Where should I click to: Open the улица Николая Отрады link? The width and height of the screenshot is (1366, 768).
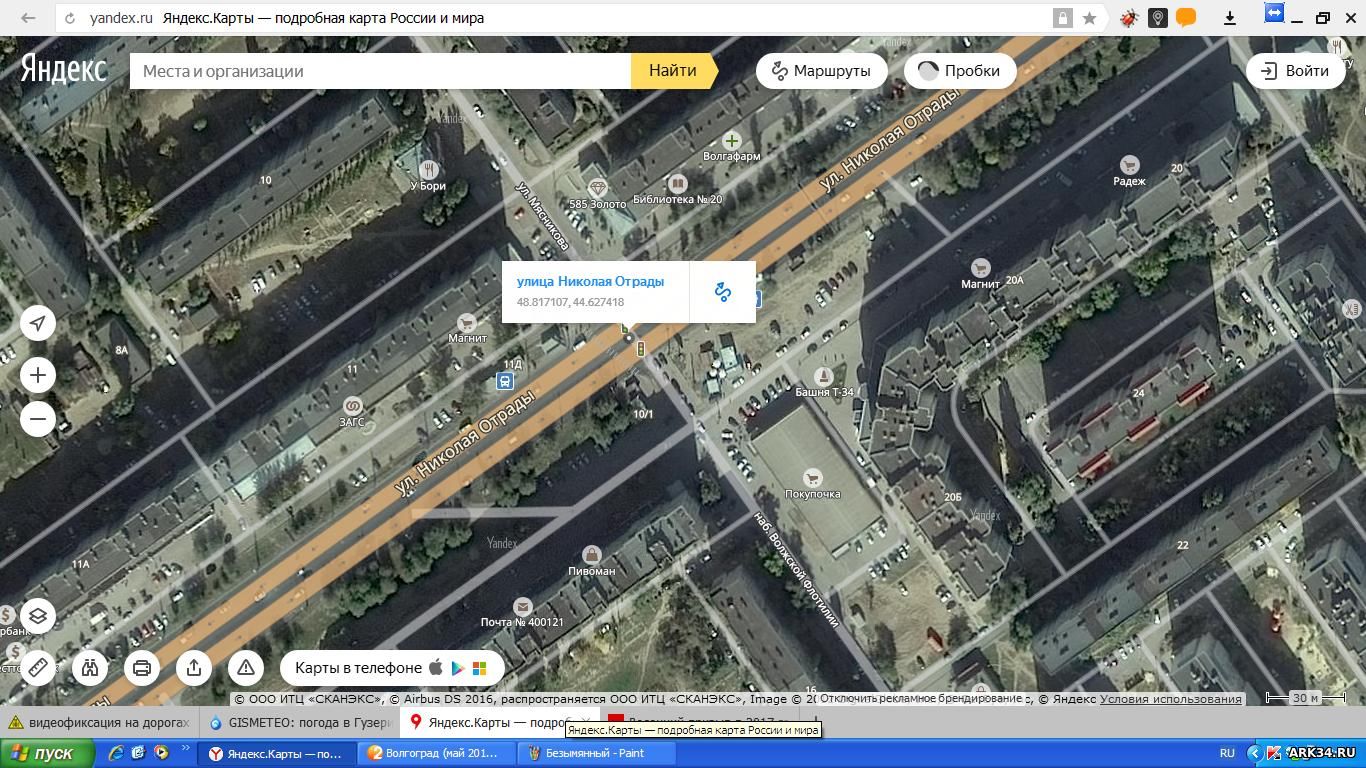[x=590, y=281]
